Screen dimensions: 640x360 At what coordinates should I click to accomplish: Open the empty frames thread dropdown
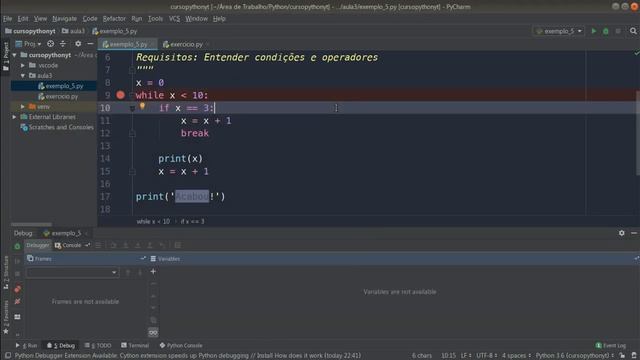pos(73,272)
